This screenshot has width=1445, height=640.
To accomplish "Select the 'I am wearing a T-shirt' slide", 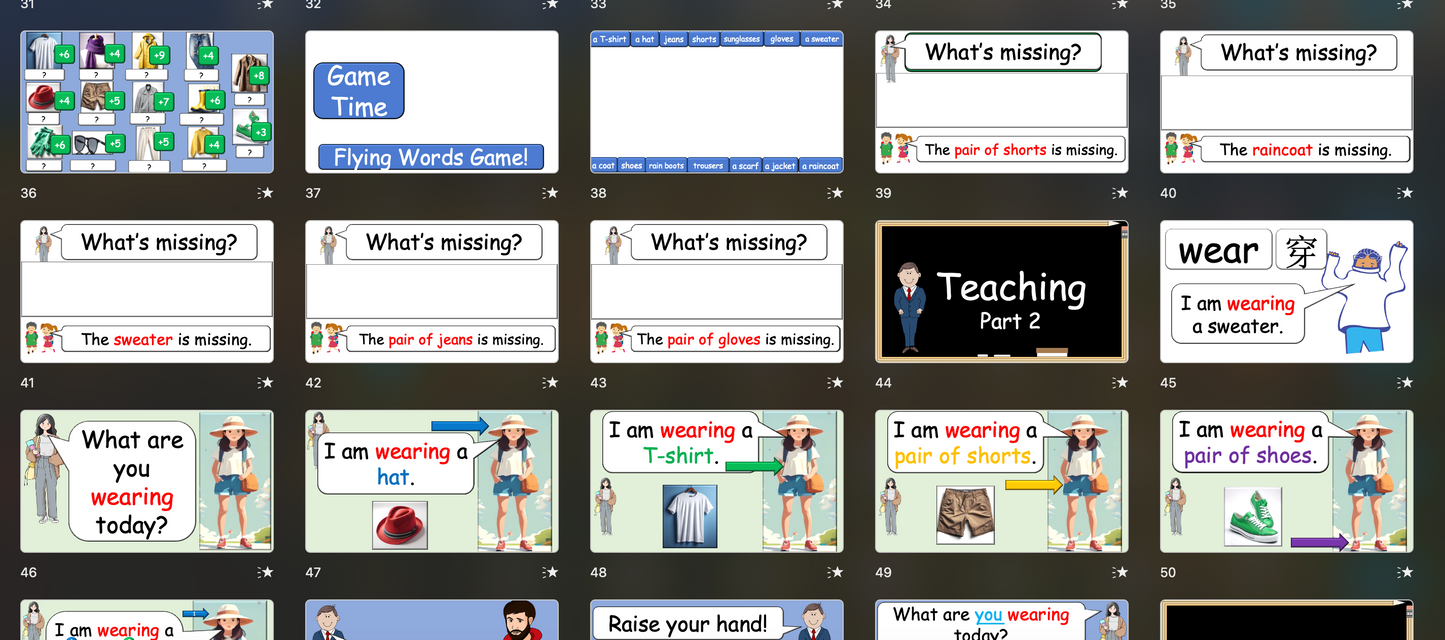I will (x=716, y=481).
